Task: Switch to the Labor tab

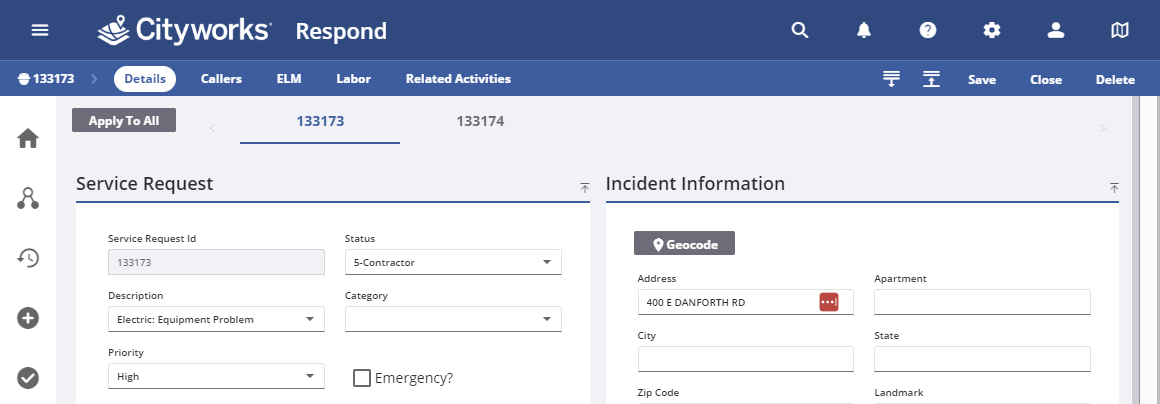Action: pyautogui.click(x=354, y=78)
